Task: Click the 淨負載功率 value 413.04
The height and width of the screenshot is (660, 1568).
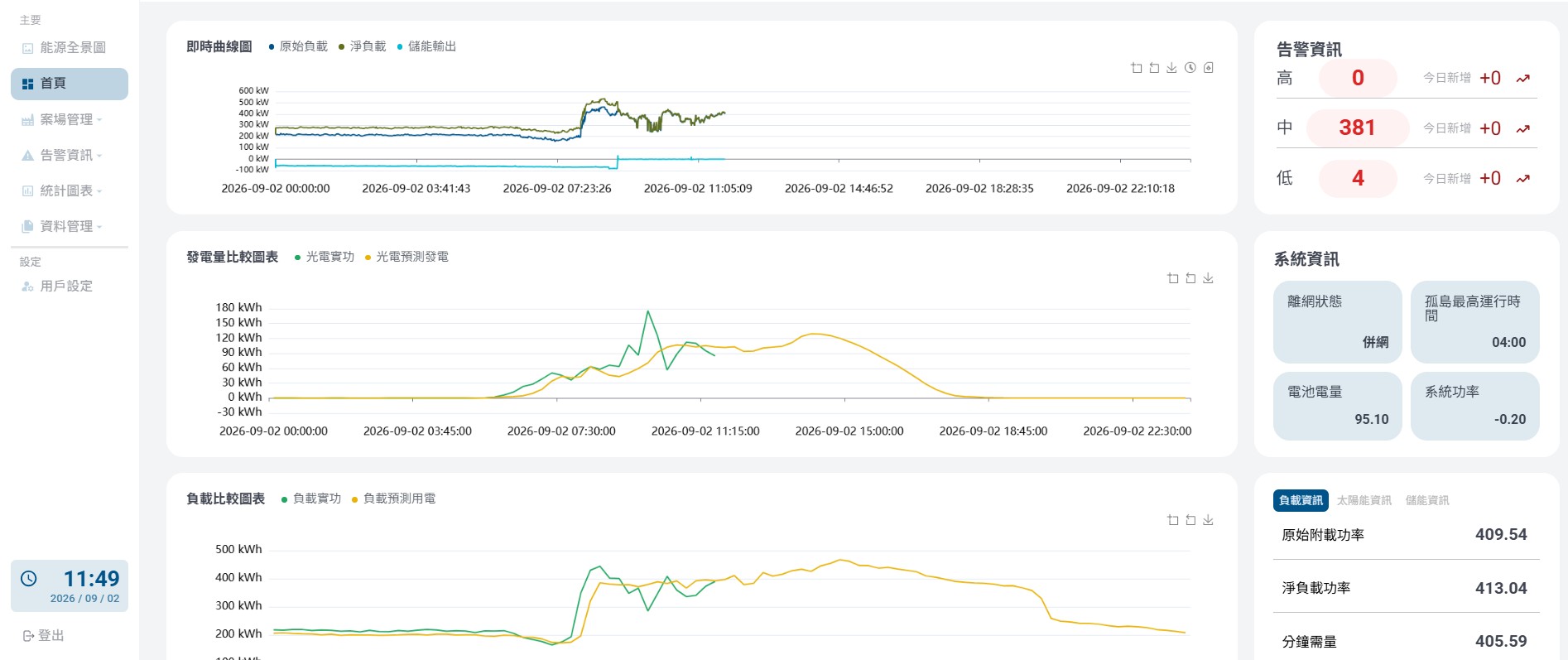Action: (1501, 588)
